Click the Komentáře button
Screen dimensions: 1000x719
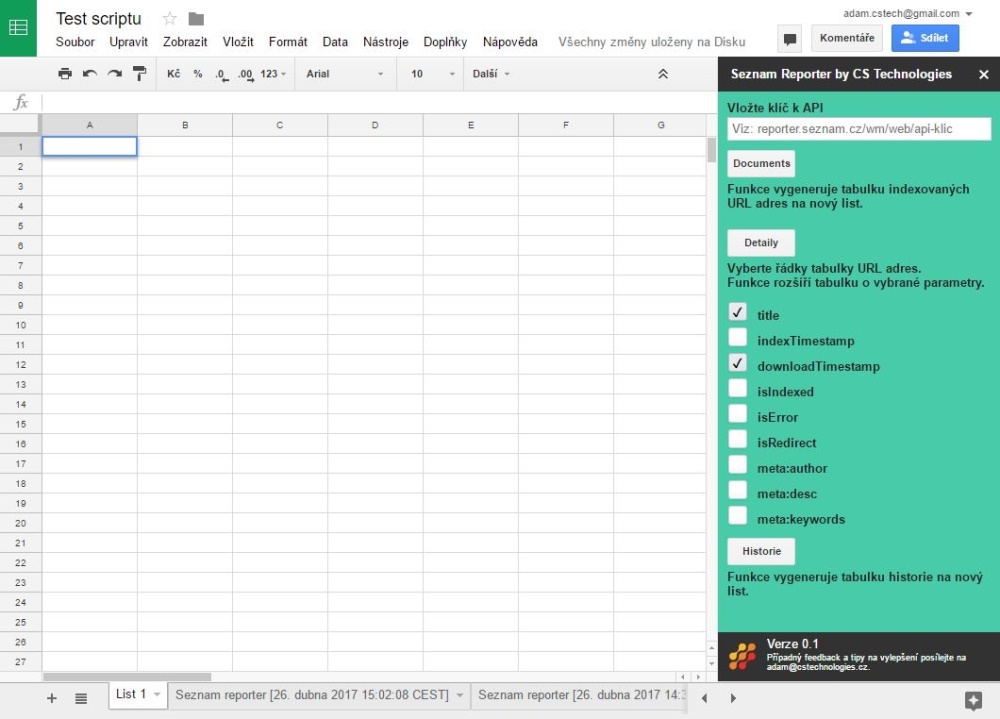[847, 38]
